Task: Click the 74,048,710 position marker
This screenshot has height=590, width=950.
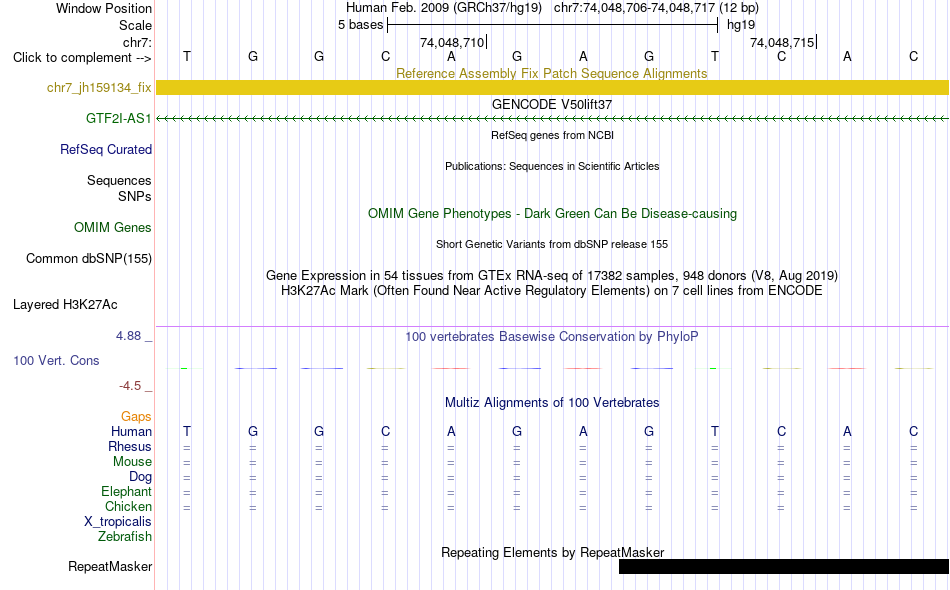Action: [453, 43]
